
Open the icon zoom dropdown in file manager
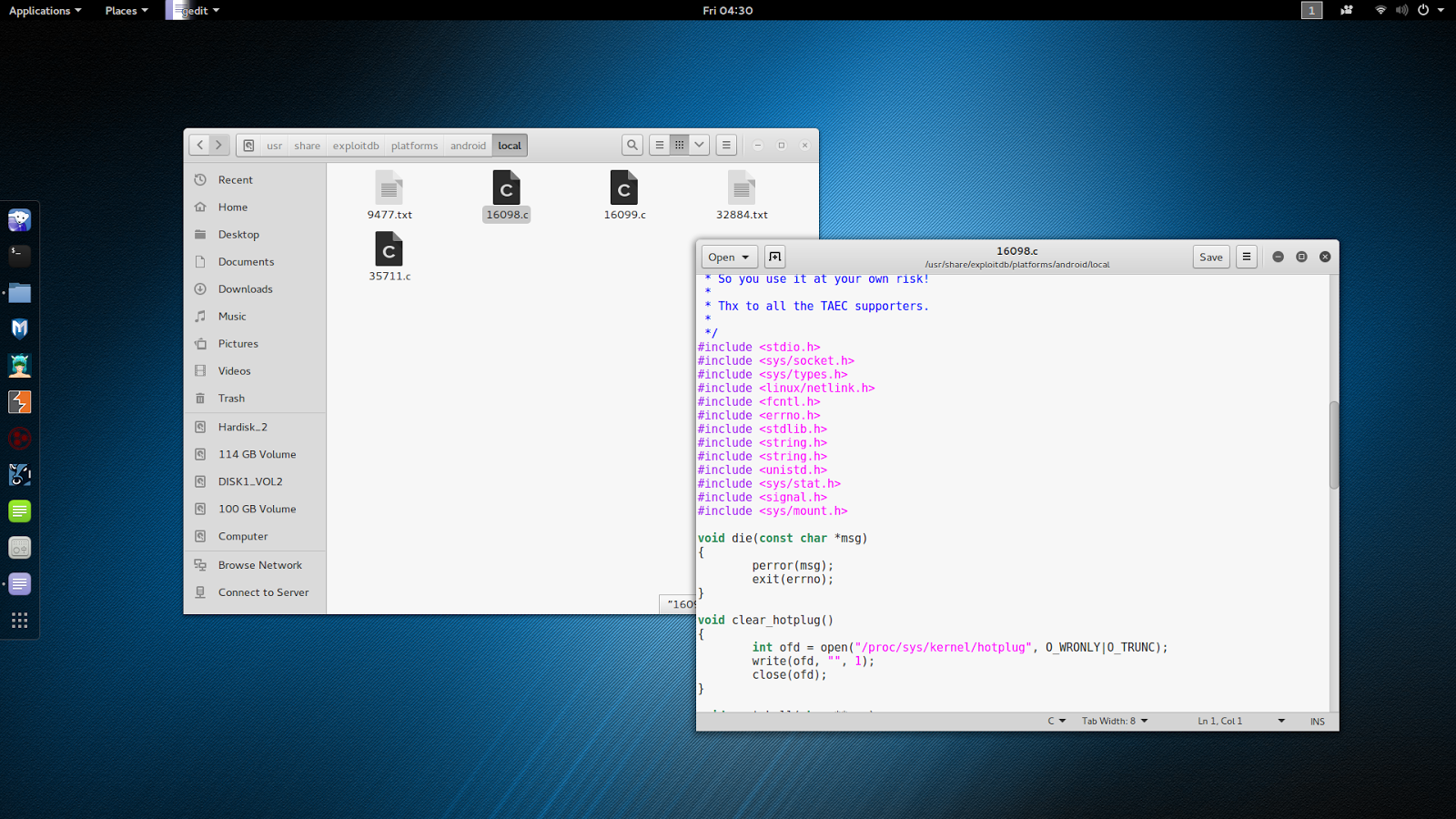pyautogui.click(x=699, y=144)
